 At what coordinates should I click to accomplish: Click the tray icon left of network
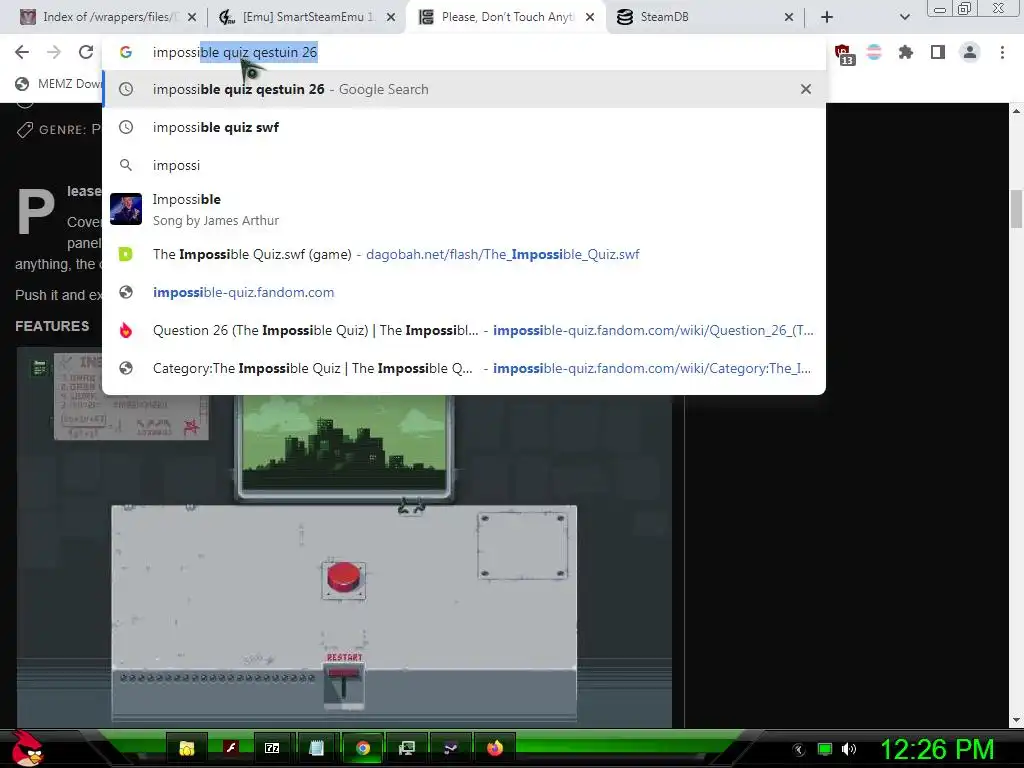pos(799,750)
